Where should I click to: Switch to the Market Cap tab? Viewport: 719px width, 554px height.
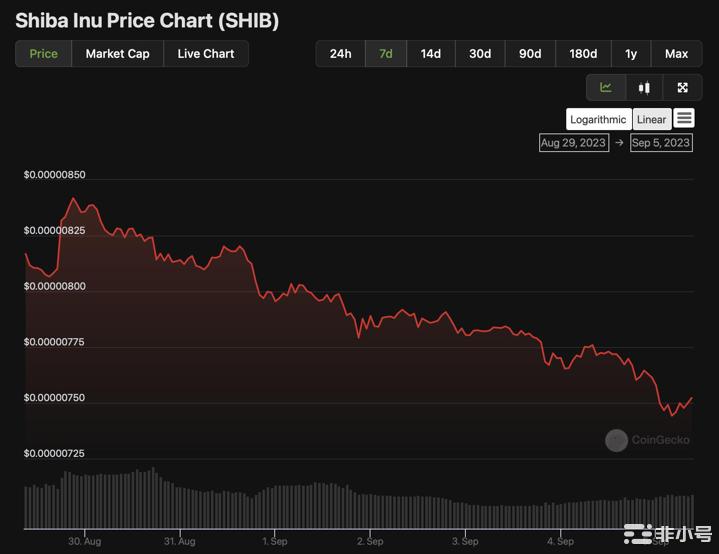click(117, 54)
